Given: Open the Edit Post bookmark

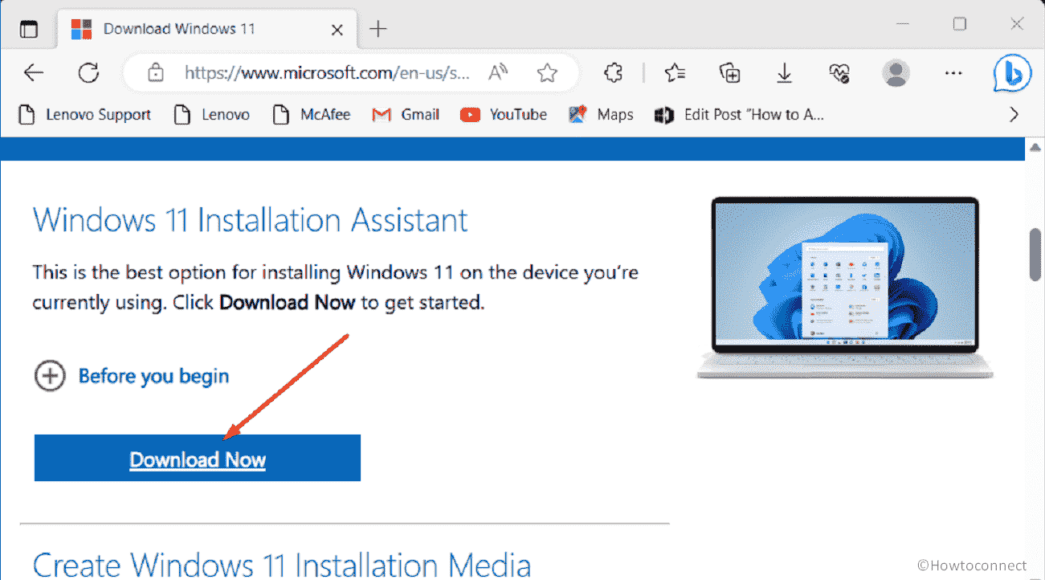Looking at the screenshot, I should [x=739, y=115].
